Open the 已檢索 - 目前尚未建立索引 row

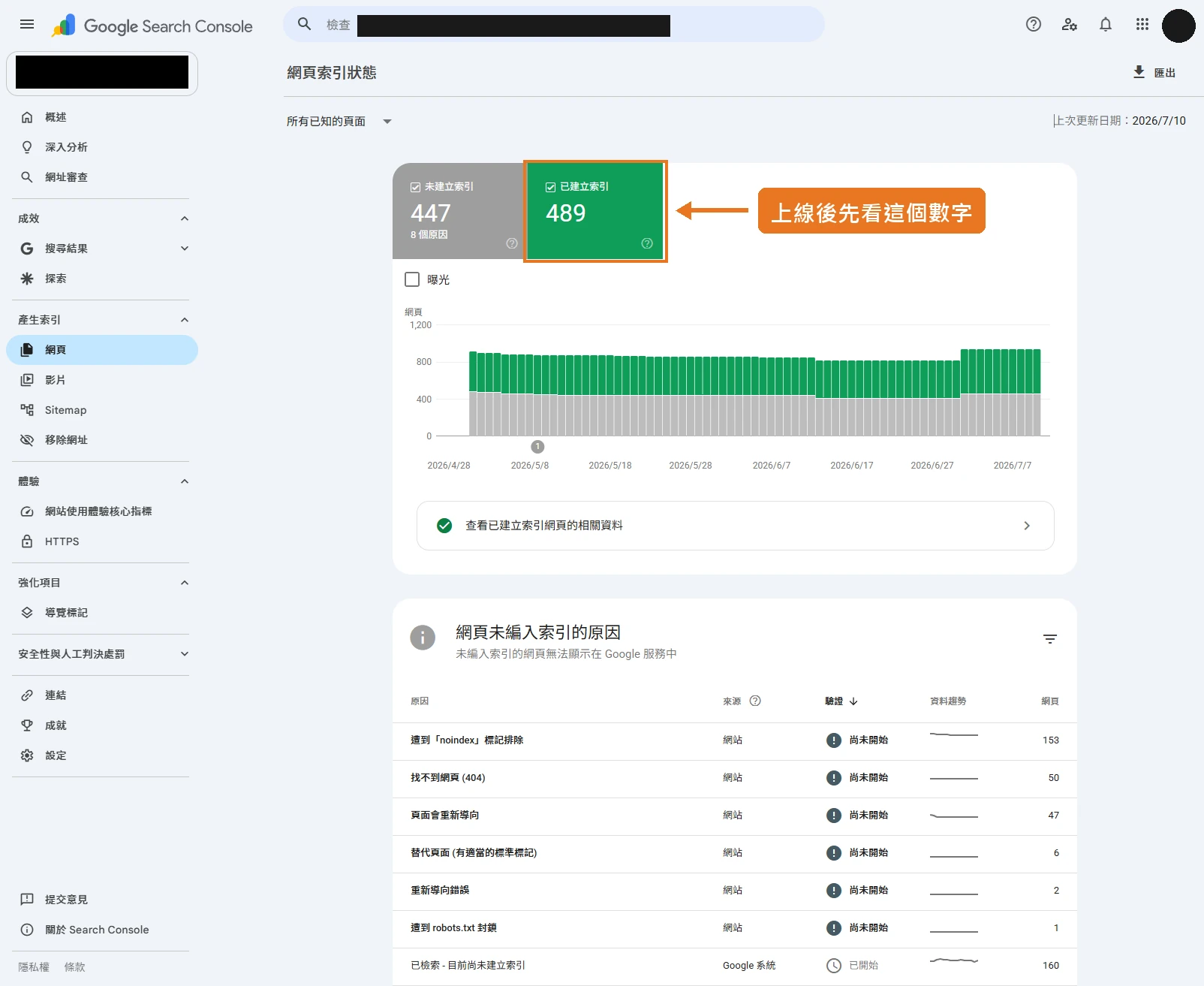(735, 966)
